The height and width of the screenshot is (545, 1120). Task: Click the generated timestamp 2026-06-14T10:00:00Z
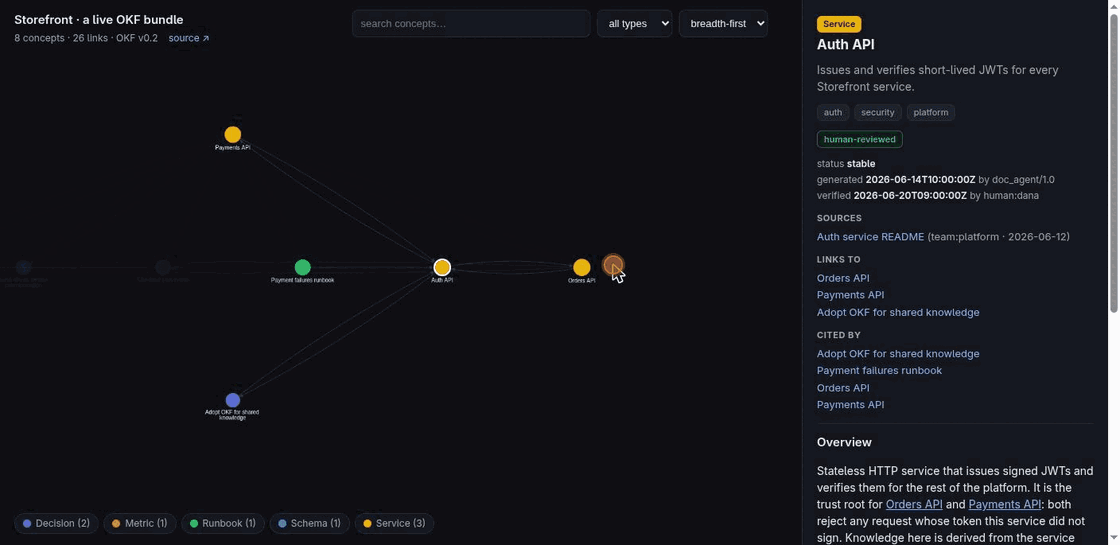920,179
